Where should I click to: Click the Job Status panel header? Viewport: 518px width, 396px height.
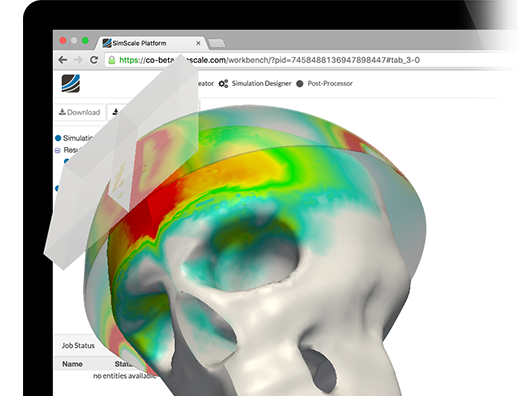[x=78, y=346]
